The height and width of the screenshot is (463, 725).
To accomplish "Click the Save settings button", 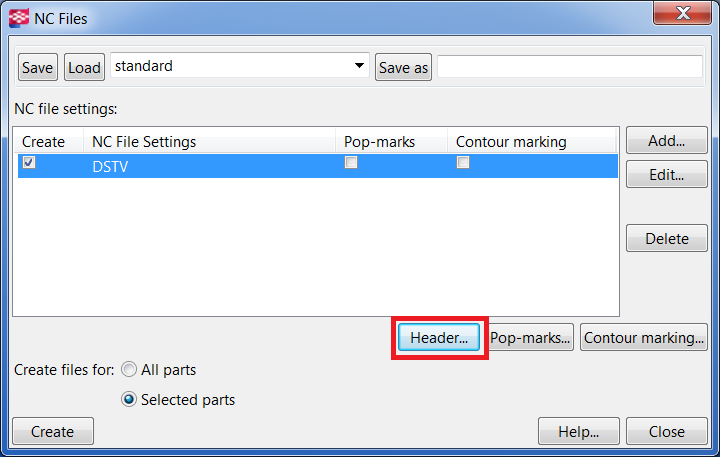I will pos(38,67).
